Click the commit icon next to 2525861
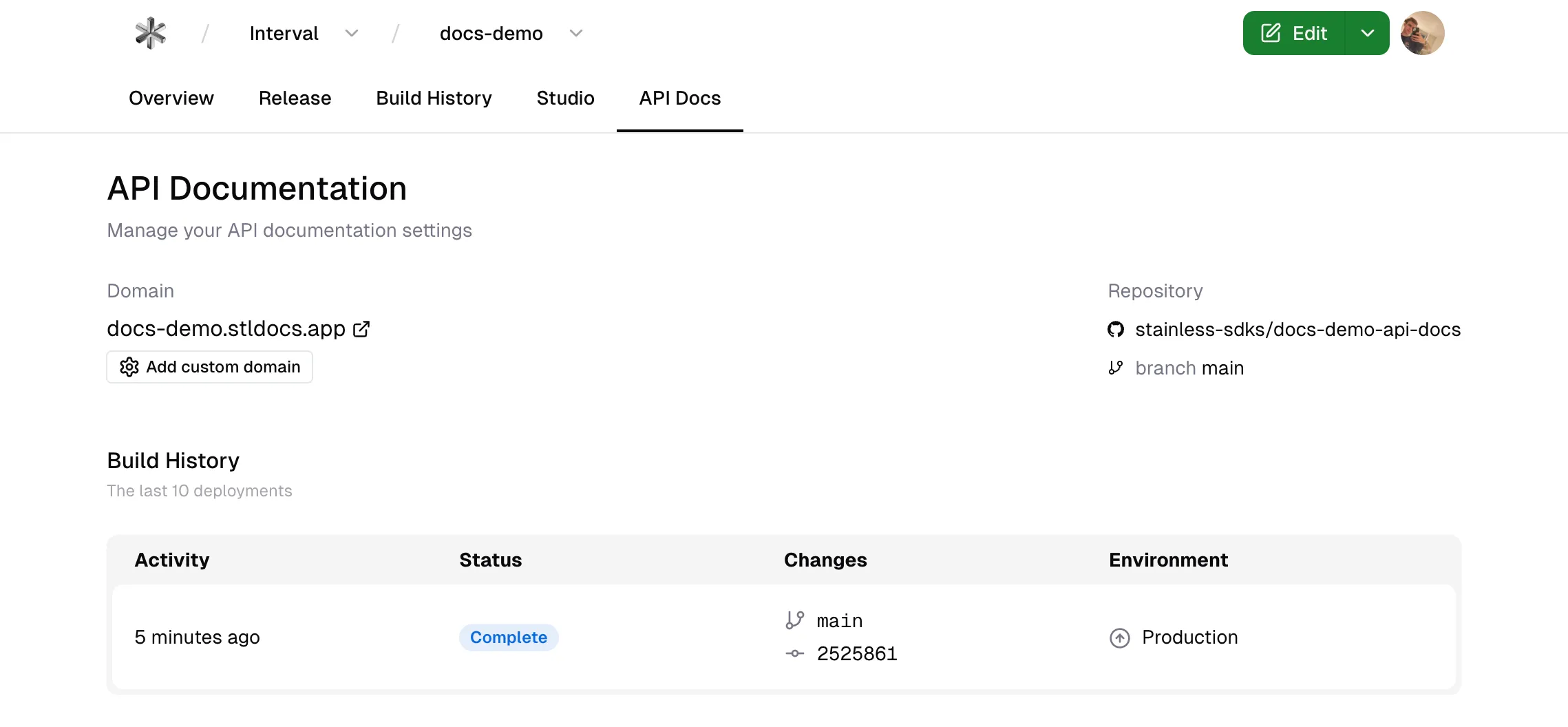1568x727 pixels. pyautogui.click(x=795, y=653)
